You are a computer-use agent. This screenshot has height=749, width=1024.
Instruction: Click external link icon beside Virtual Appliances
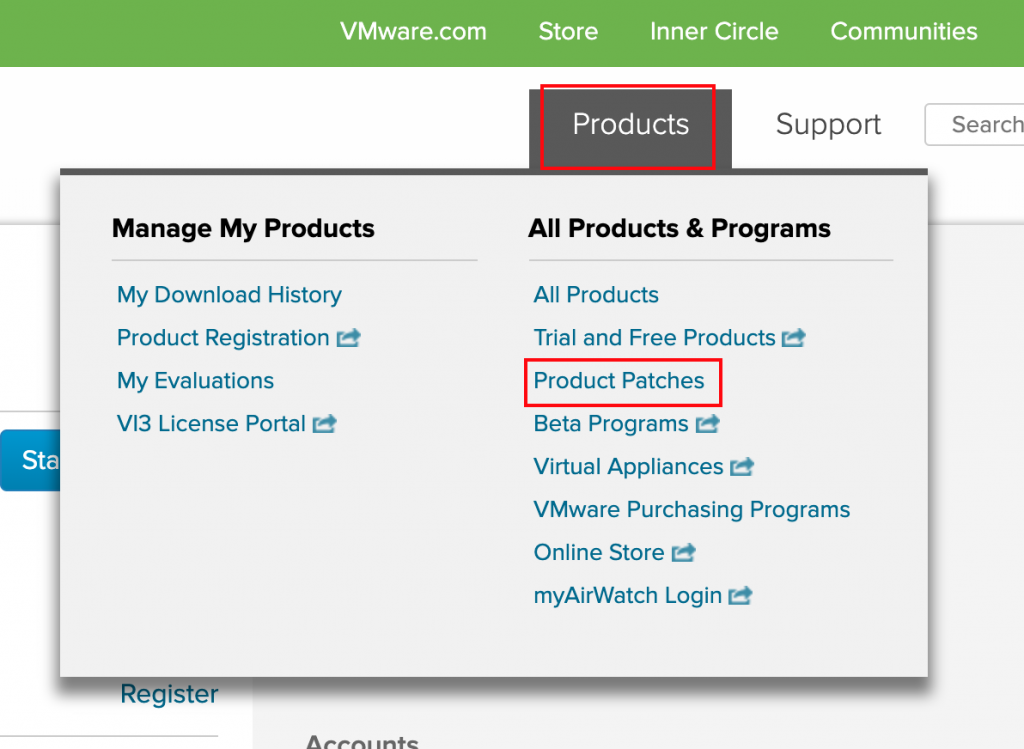(741, 468)
